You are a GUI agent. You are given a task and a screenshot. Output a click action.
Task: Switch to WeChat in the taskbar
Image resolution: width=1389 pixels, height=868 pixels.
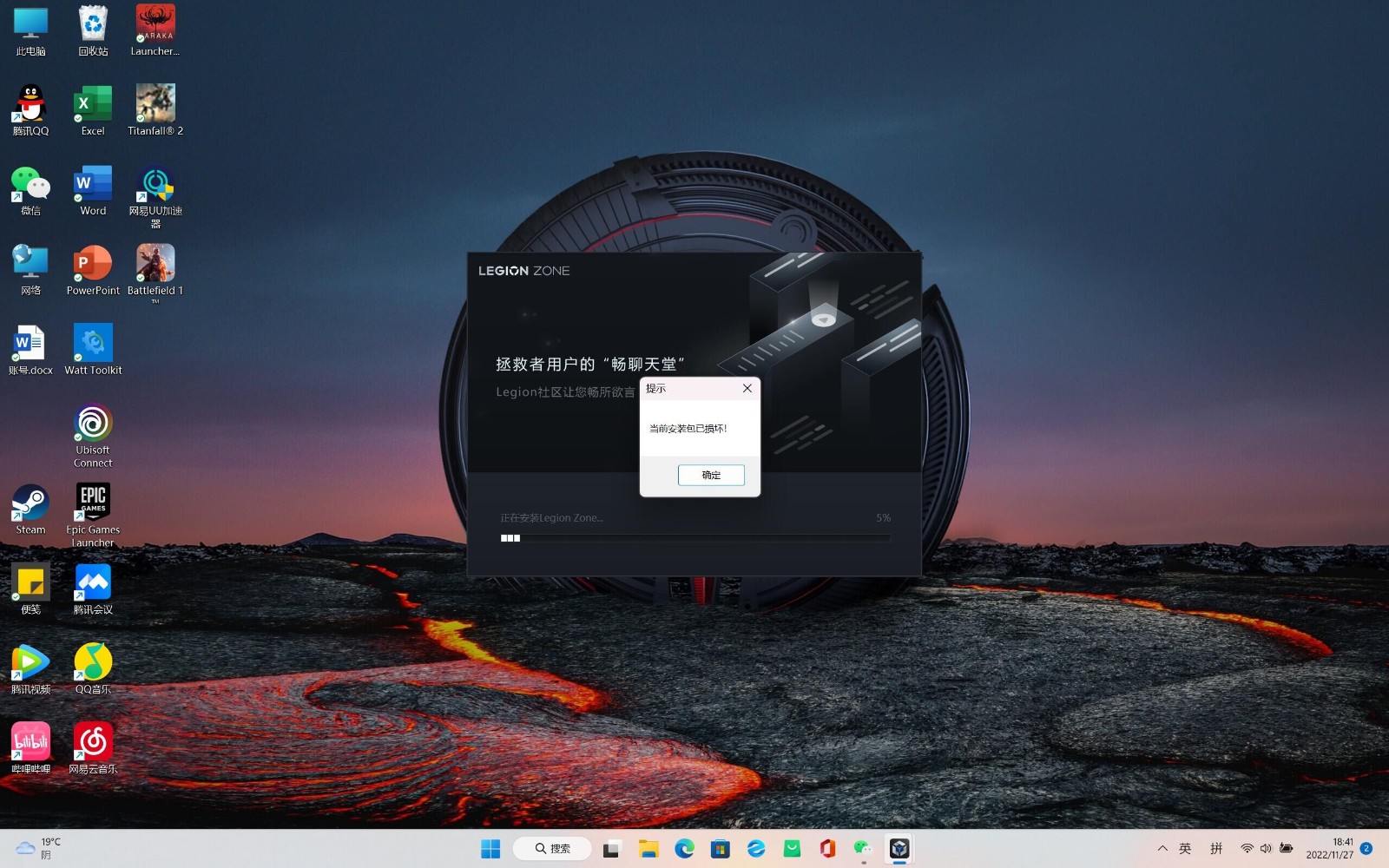coord(863,848)
